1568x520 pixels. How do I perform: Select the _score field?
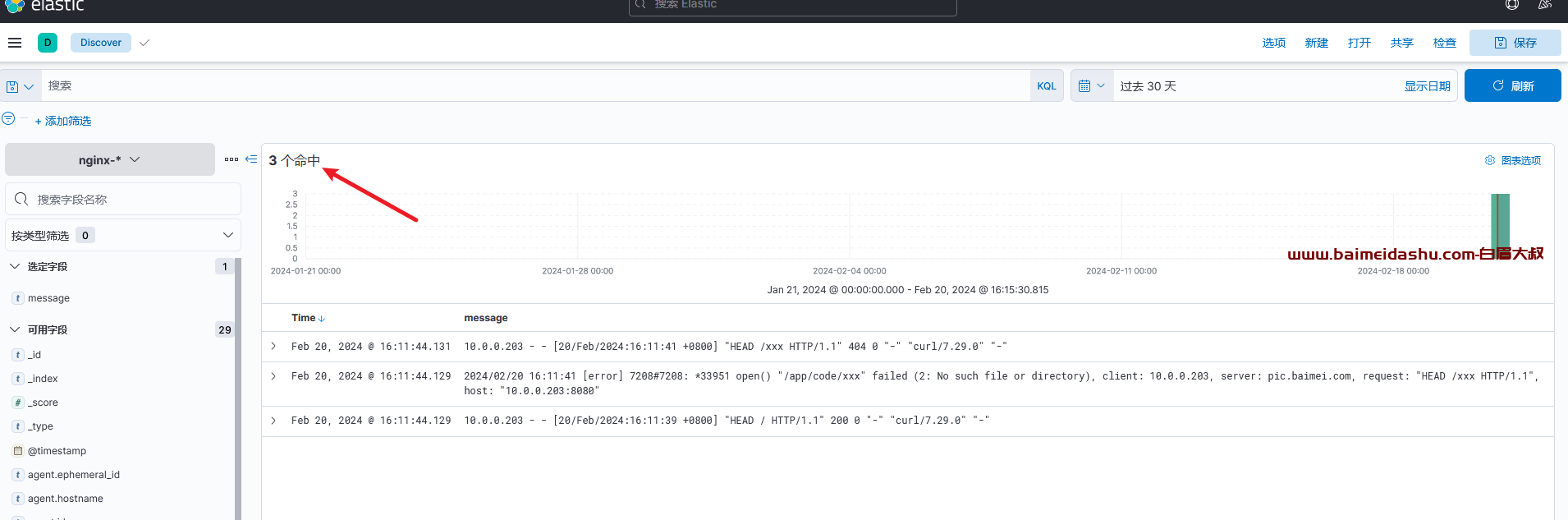point(43,403)
